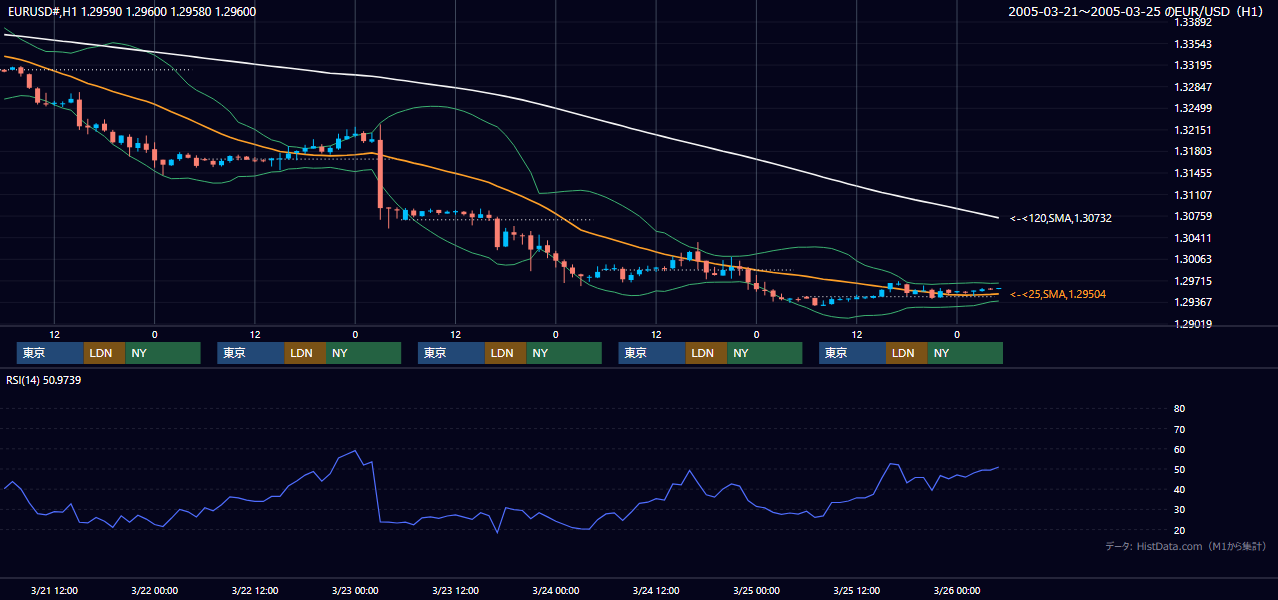This screenshot has height=600, width=1278.
Task: Click price axis label 1.33195
Action: point(1193,65)
